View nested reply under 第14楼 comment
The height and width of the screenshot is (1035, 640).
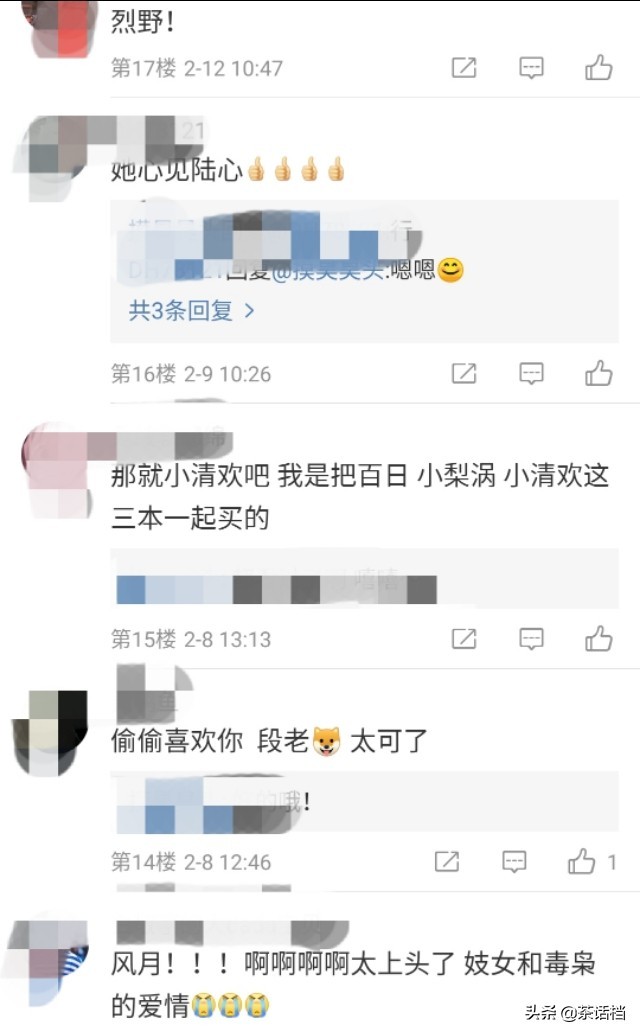pyautogui.click(x=364, y=801)
